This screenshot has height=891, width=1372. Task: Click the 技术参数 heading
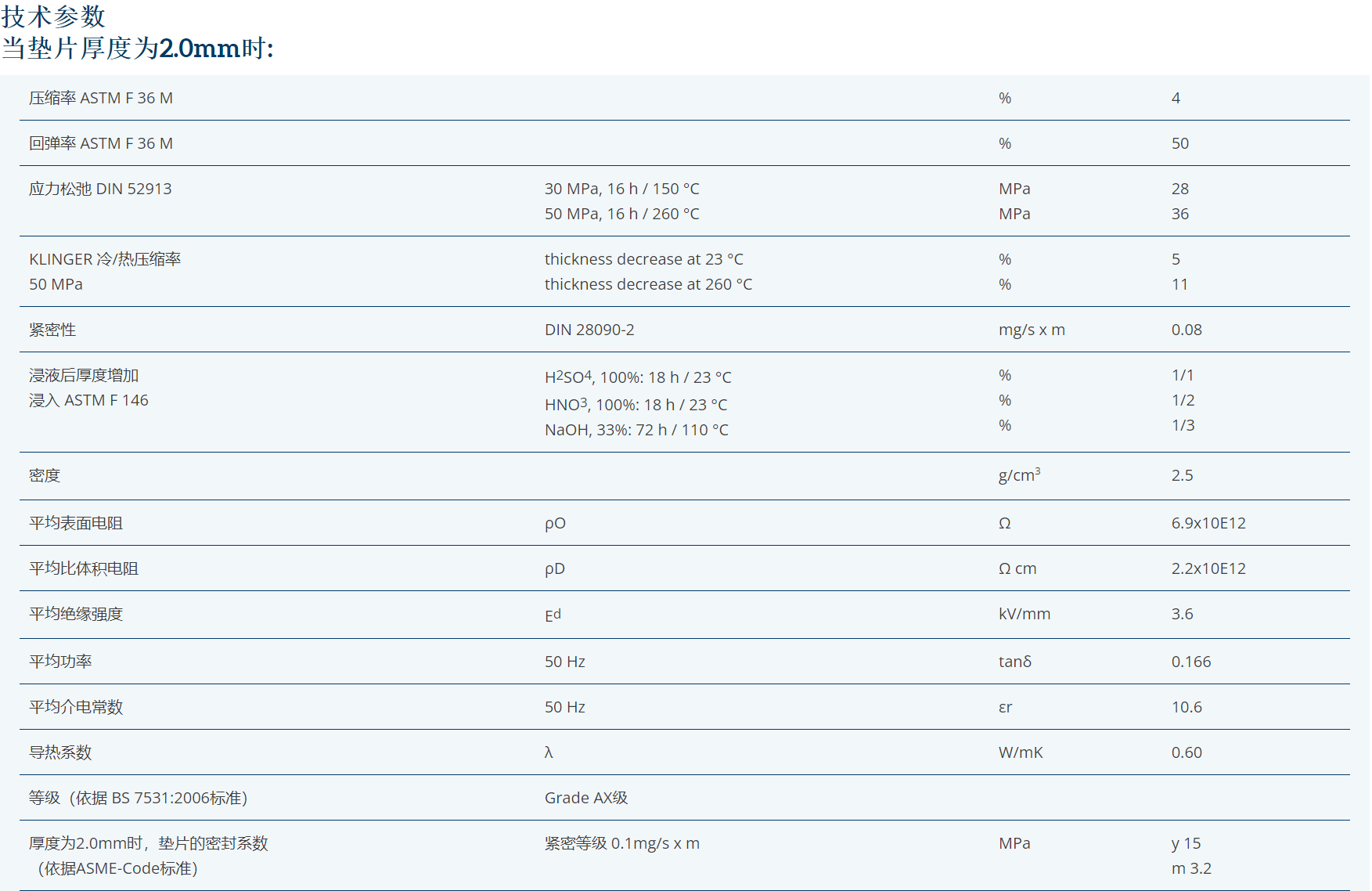53,16
